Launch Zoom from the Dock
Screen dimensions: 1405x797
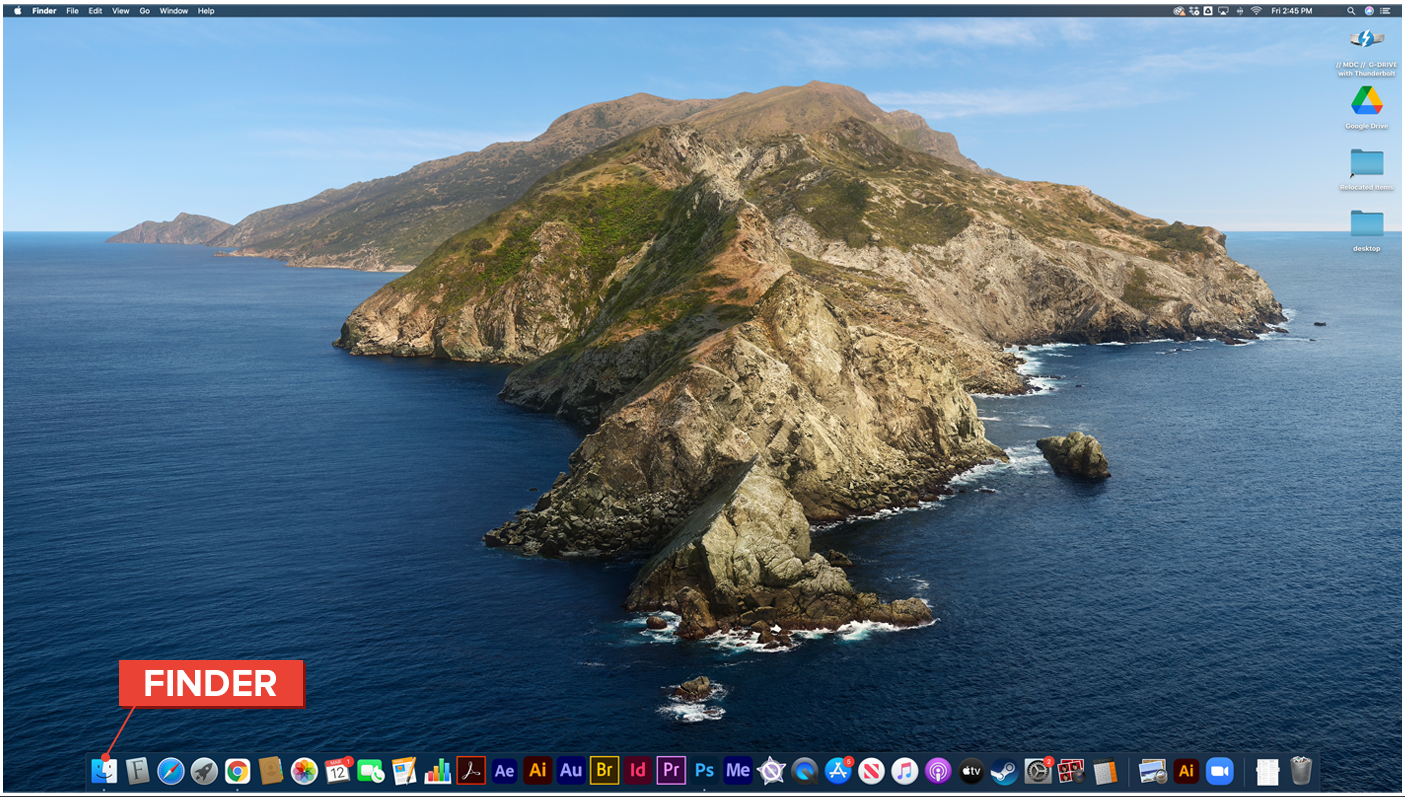[1219, 771]
